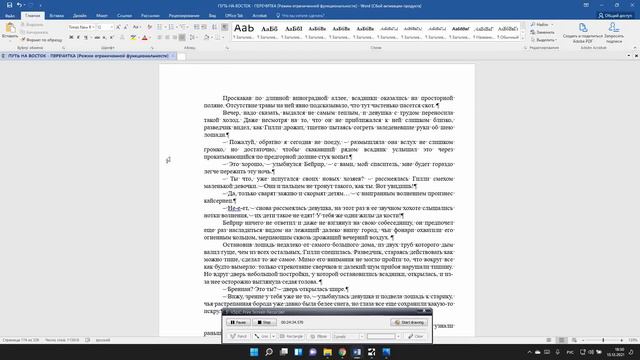Open a new document tab in Office Tab bar

[x=182, y=56]
